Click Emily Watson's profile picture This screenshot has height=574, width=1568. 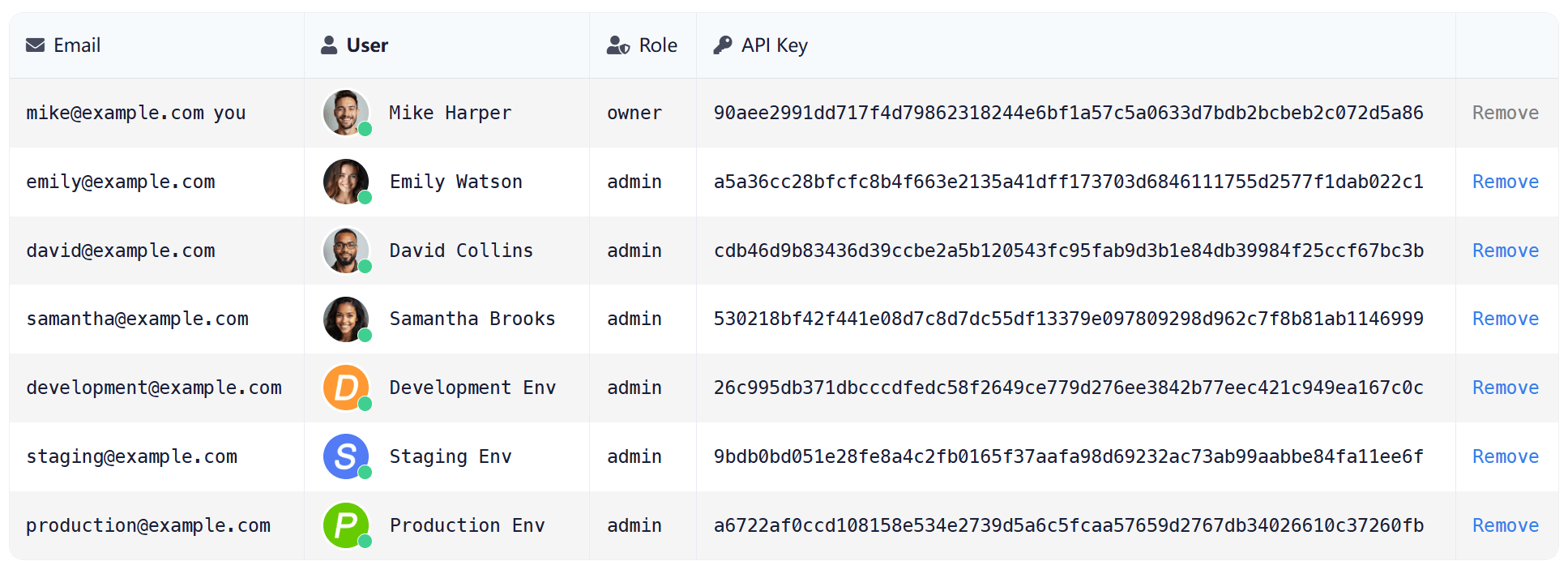click(x=346, y=182)
